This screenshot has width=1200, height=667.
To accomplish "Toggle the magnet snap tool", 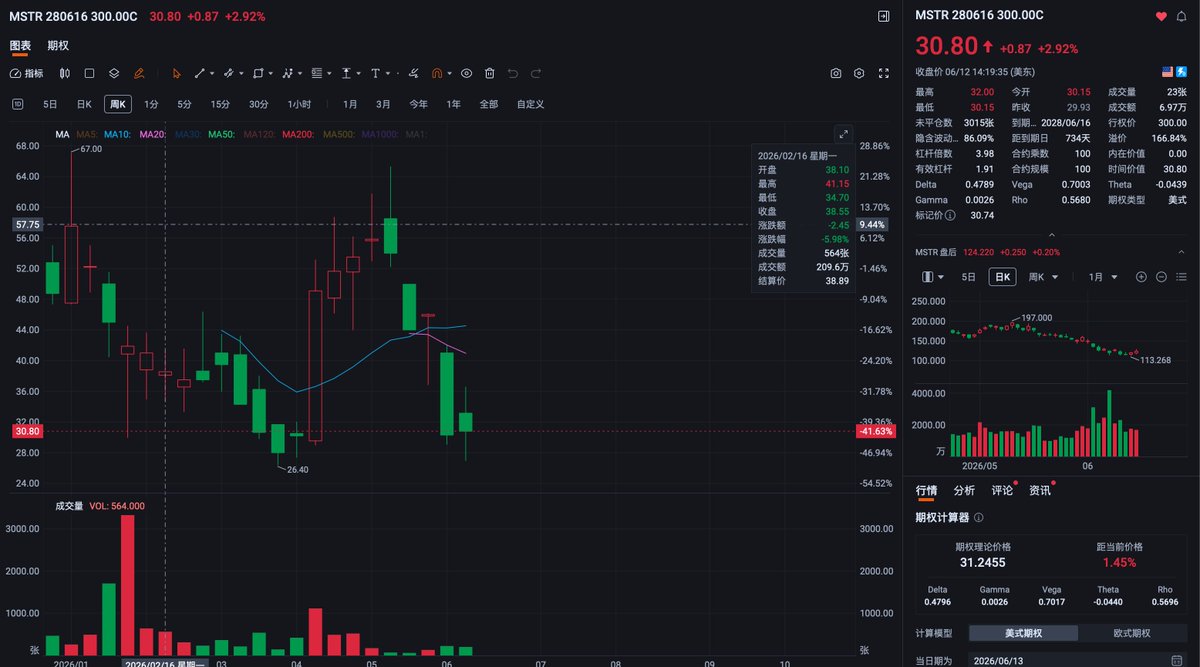I will [437, 73].
